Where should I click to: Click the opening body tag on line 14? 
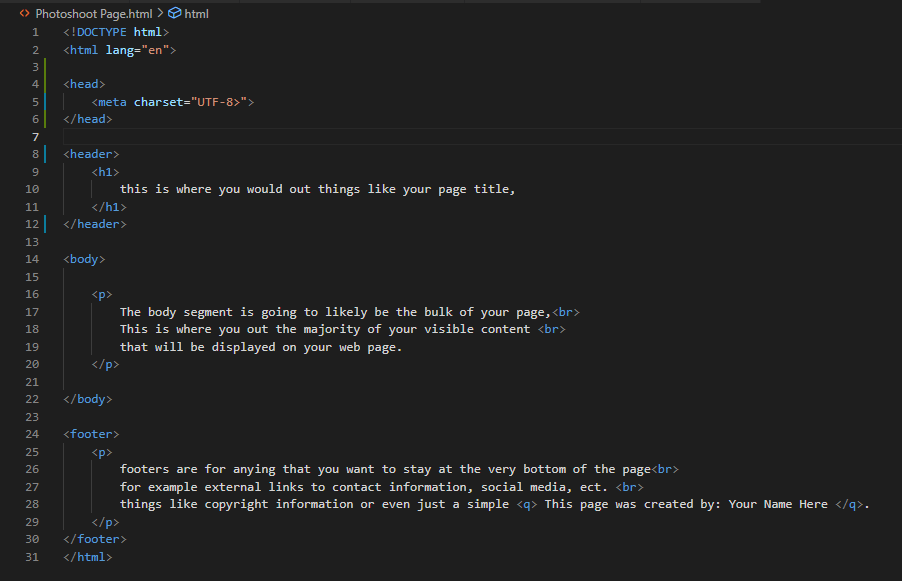click(x=84, y=259)
